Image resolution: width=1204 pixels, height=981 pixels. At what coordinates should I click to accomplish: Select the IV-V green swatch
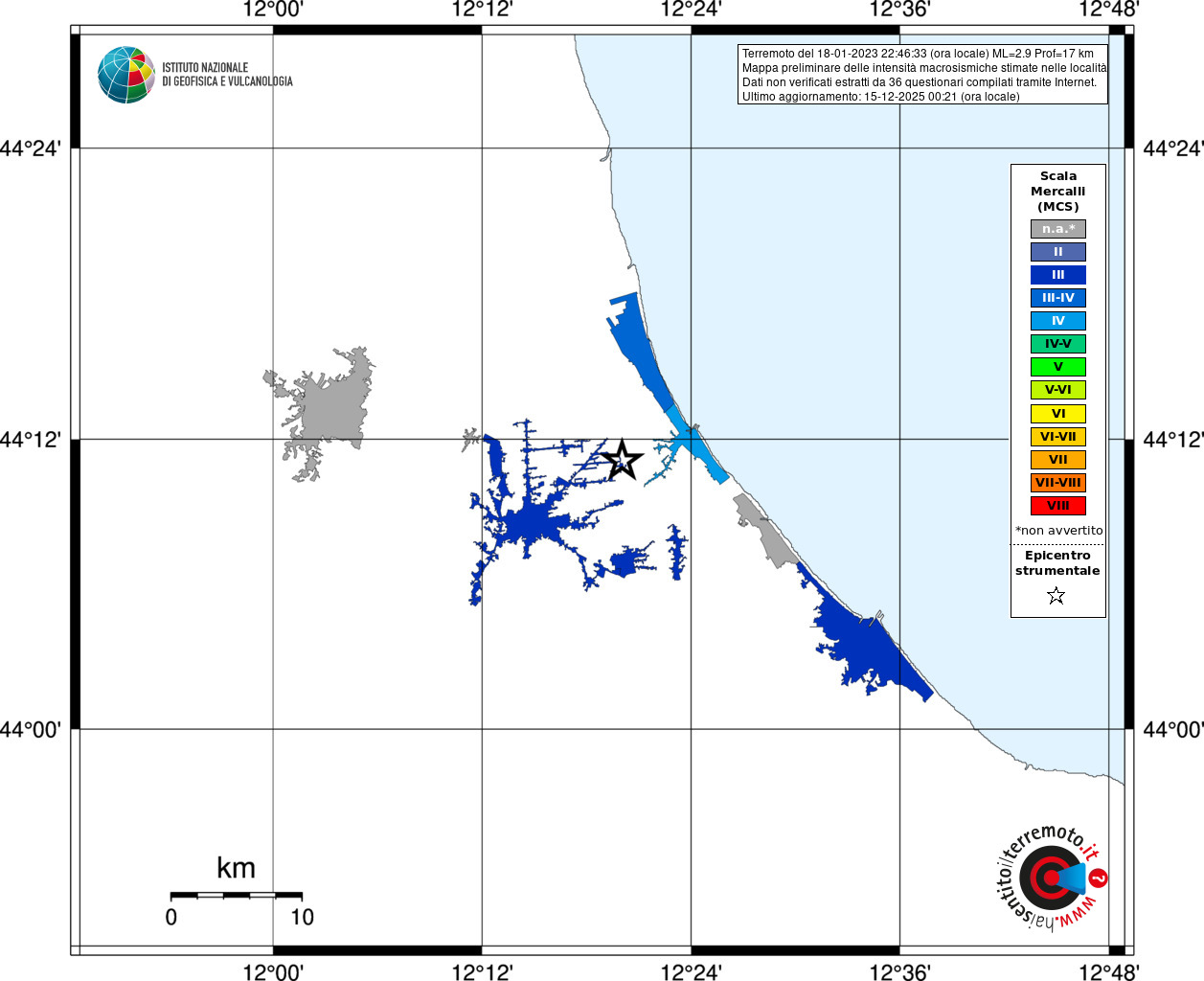[1058, 344]
